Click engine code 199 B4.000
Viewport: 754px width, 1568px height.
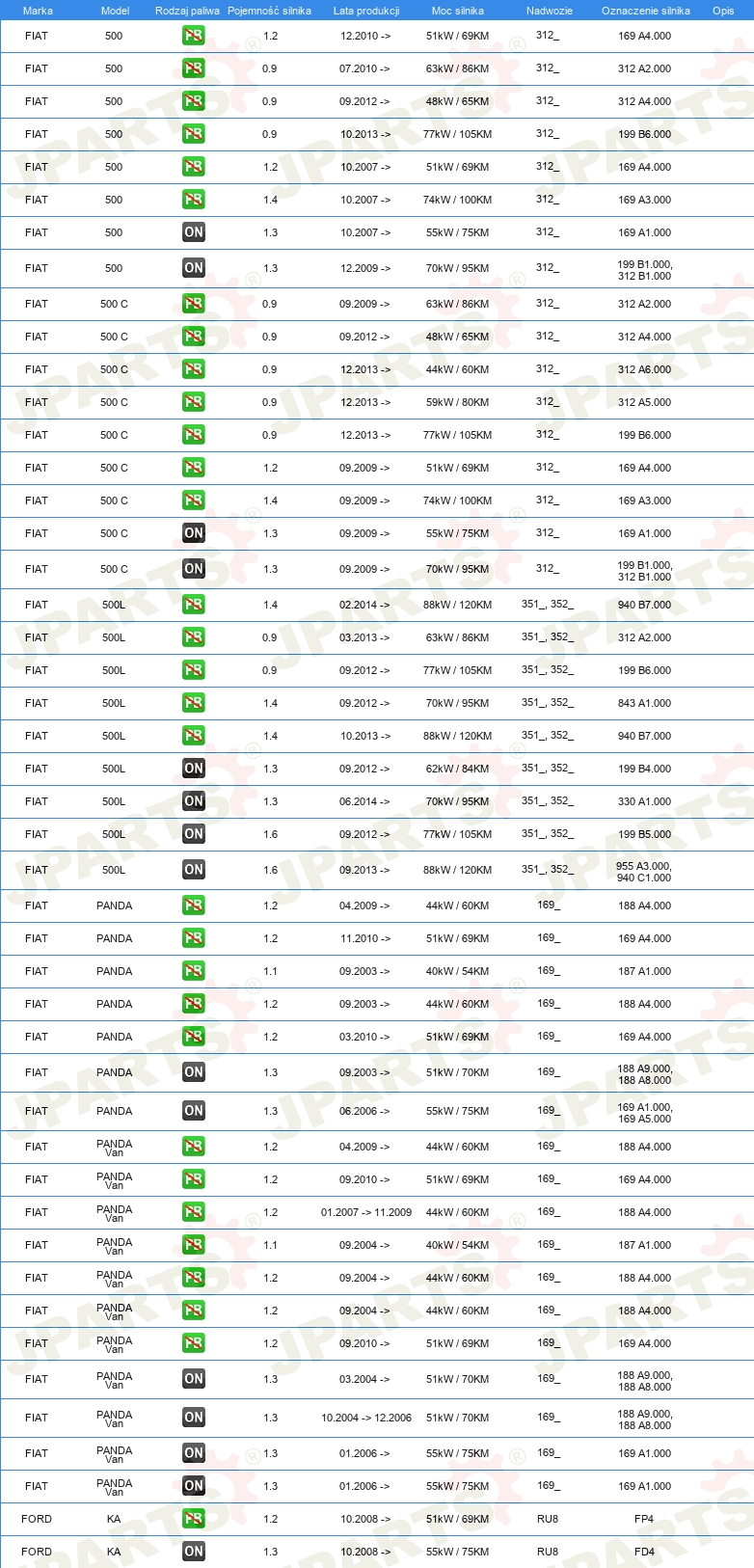tap(645, 769)
